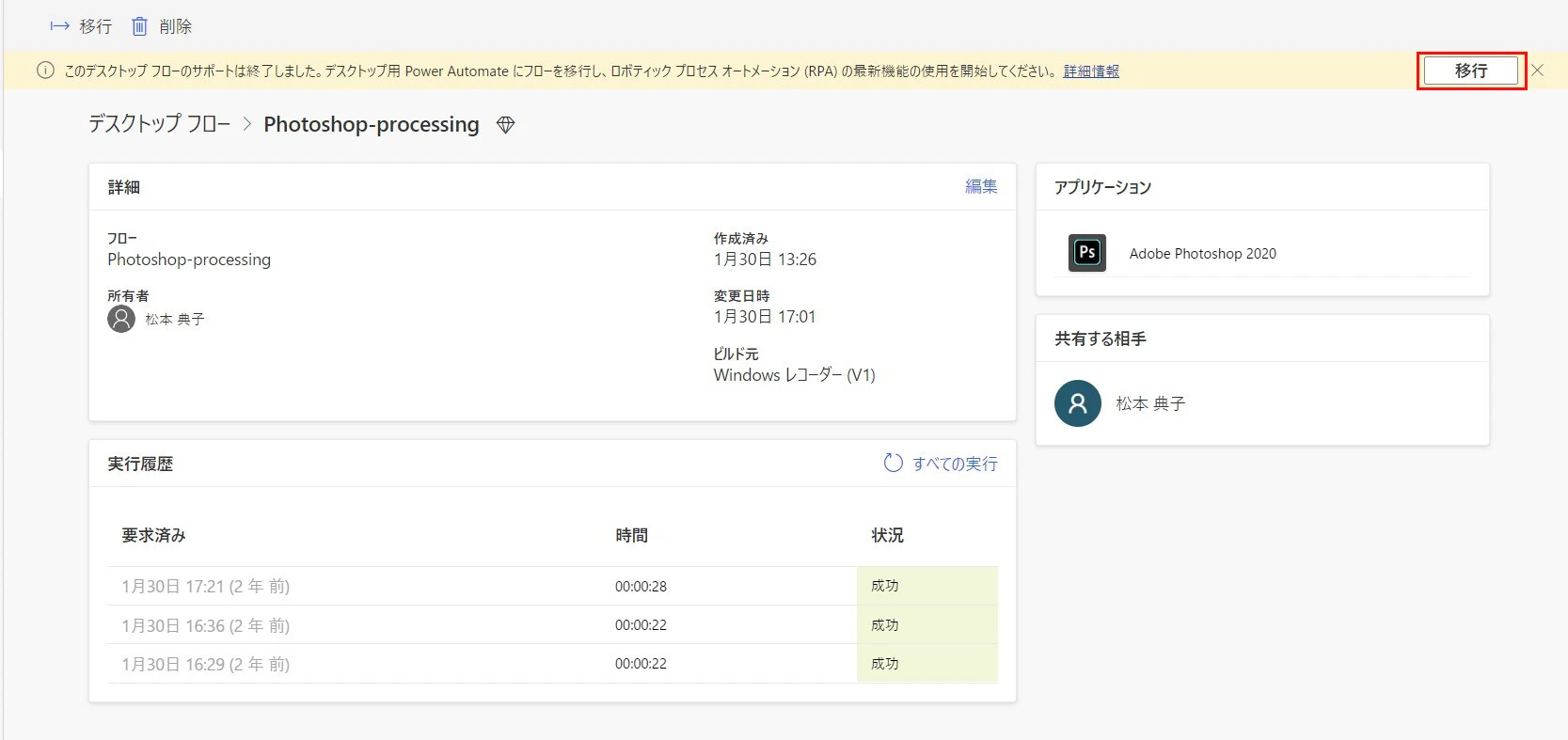
Task: Click the Adobe Photoshop Ps icon
Action: click(x=1087, y=253)
